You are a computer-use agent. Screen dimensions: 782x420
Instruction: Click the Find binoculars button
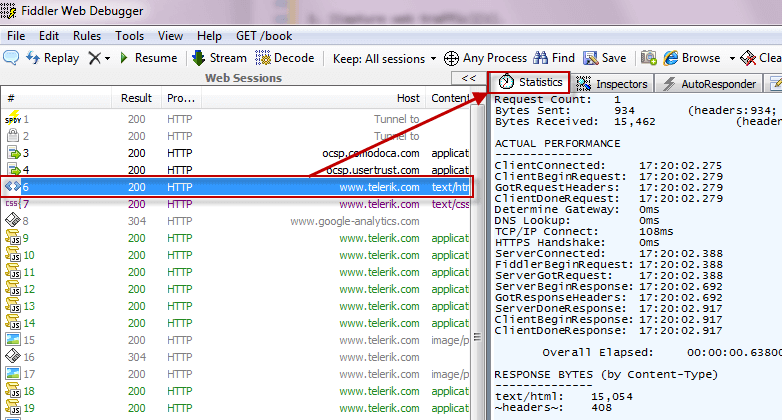(554, 58)
